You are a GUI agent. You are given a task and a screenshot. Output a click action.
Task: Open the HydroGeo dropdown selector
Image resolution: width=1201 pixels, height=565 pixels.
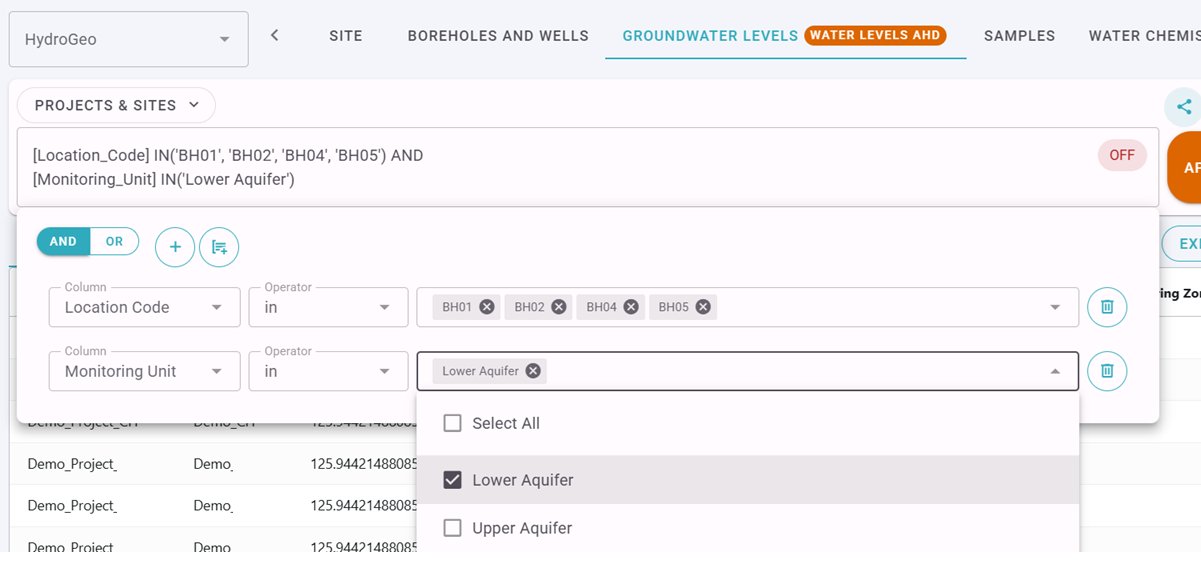tap(128, 40)
